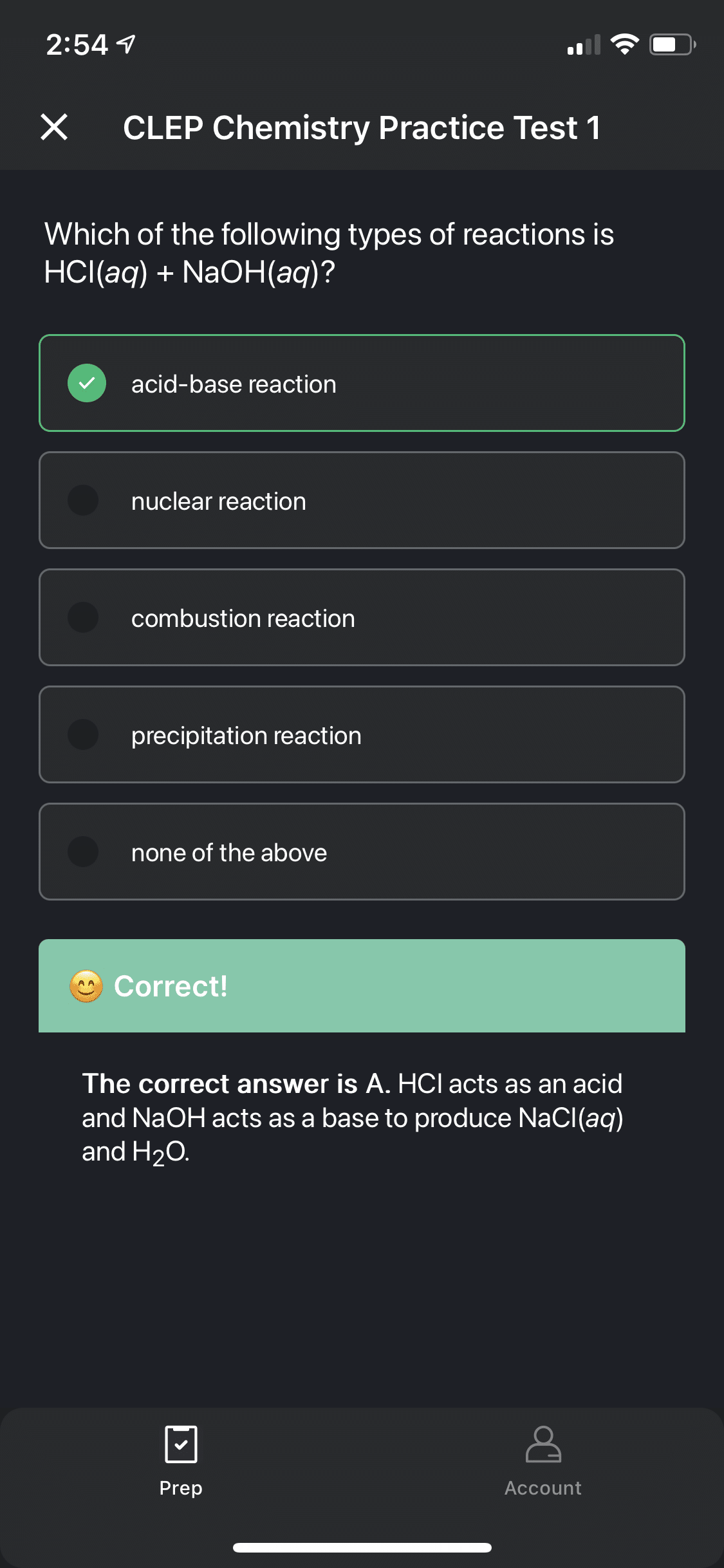Select the precipitation reaction radio button
The height and width of the screenshot is (1568, 724).
(x=84, y=735)
